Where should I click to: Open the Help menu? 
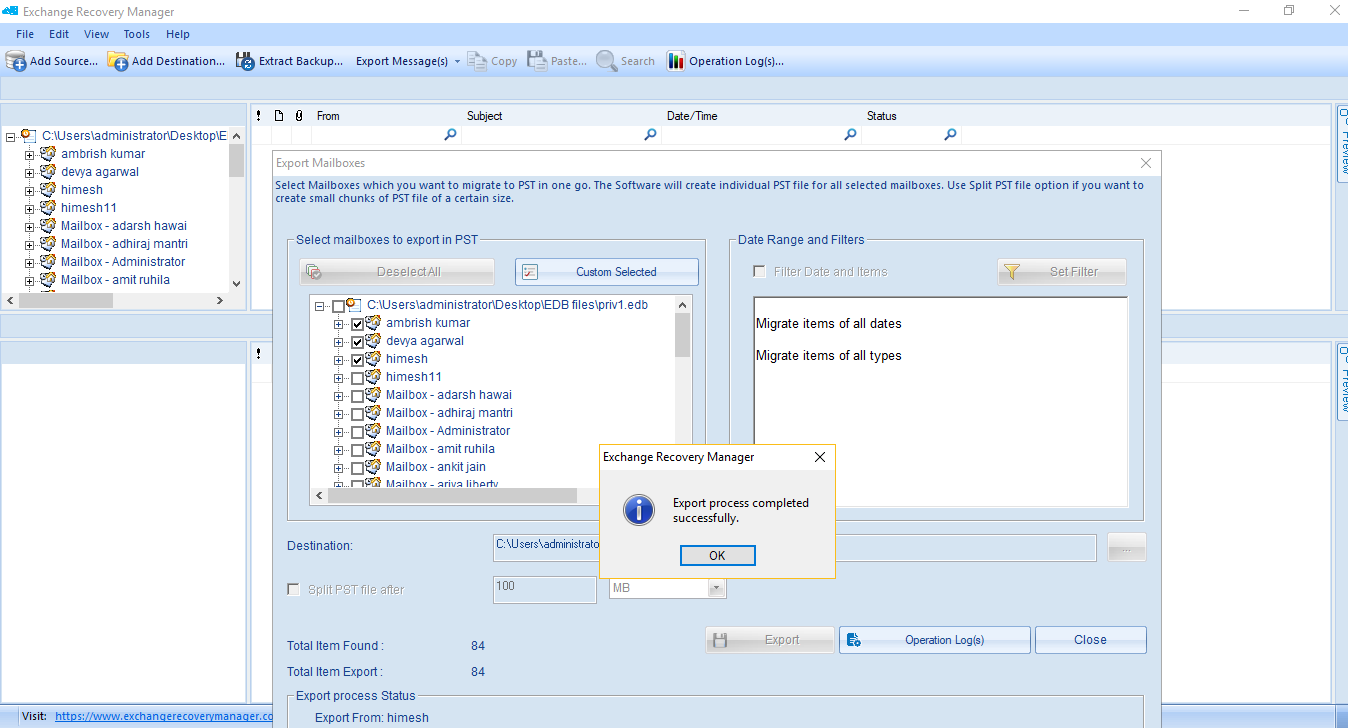(177, 34)
